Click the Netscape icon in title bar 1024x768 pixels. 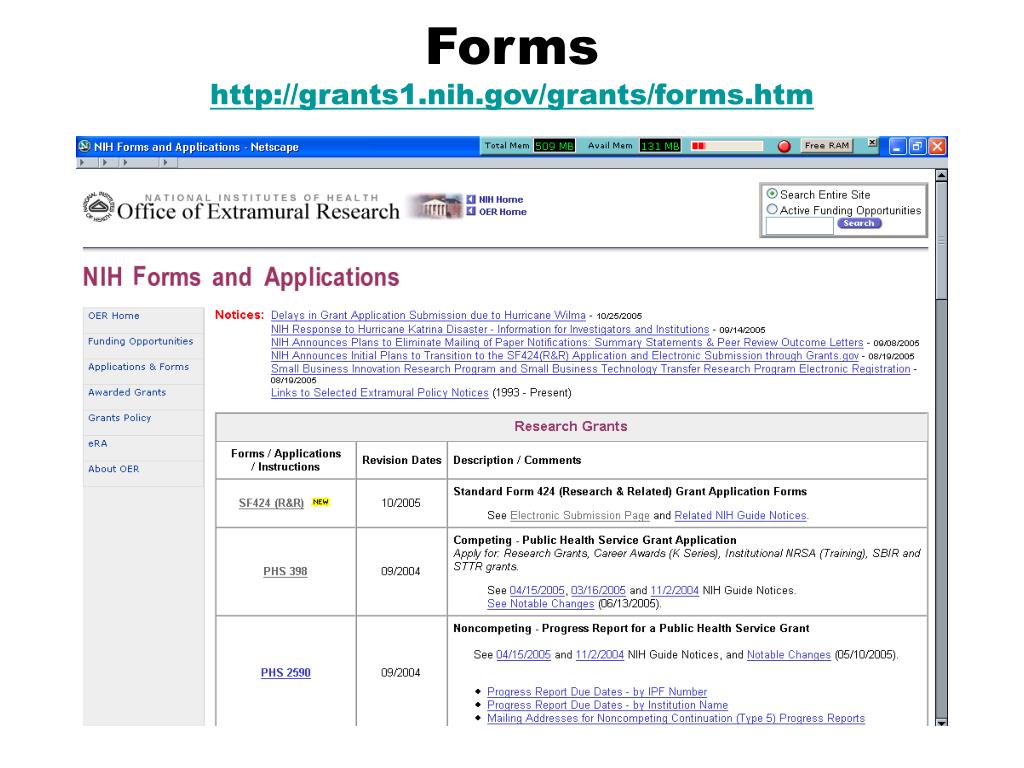84,146
